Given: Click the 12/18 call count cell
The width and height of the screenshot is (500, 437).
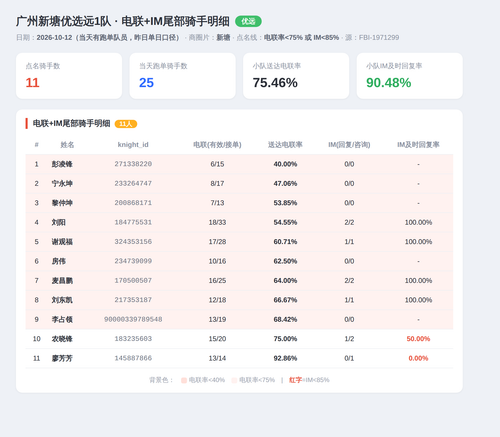Looking at the screenshot, I should (x=217, y=300).
